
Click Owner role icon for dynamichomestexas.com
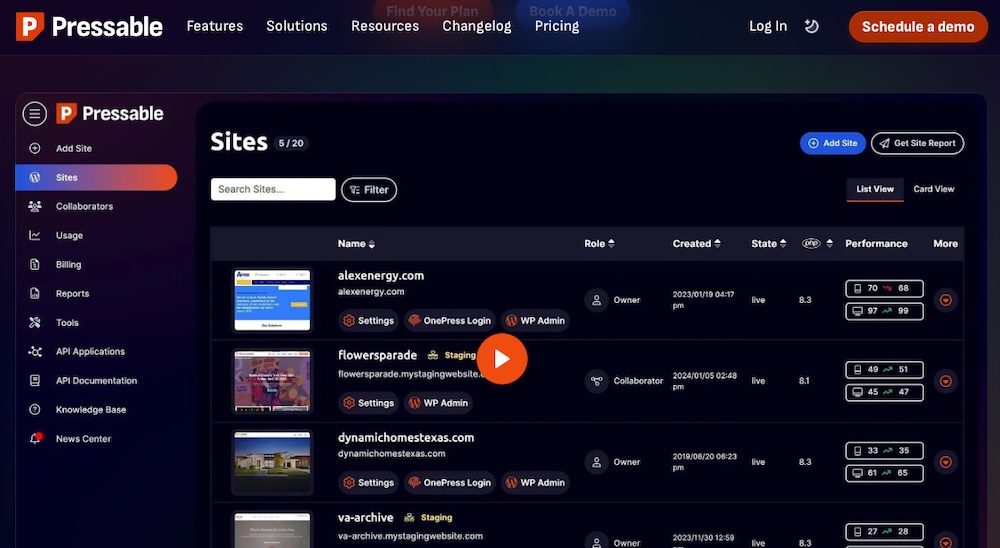[x=596, y=462]
